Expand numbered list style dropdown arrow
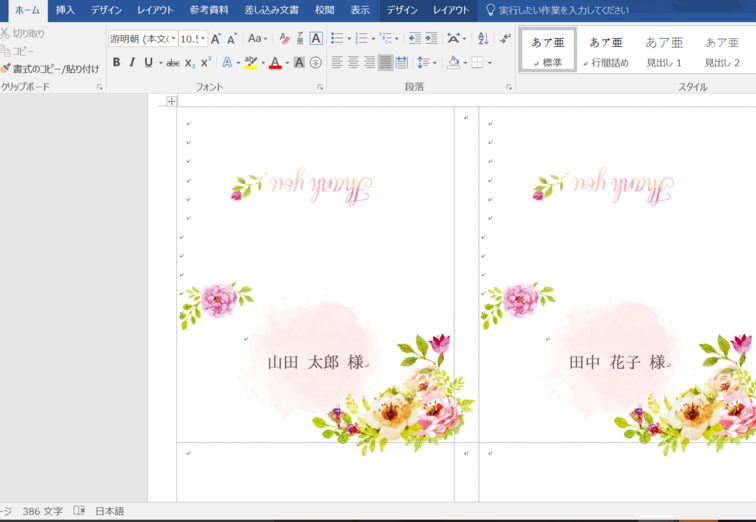The height and width of the screenshot is (522, 756). point(373,39)
